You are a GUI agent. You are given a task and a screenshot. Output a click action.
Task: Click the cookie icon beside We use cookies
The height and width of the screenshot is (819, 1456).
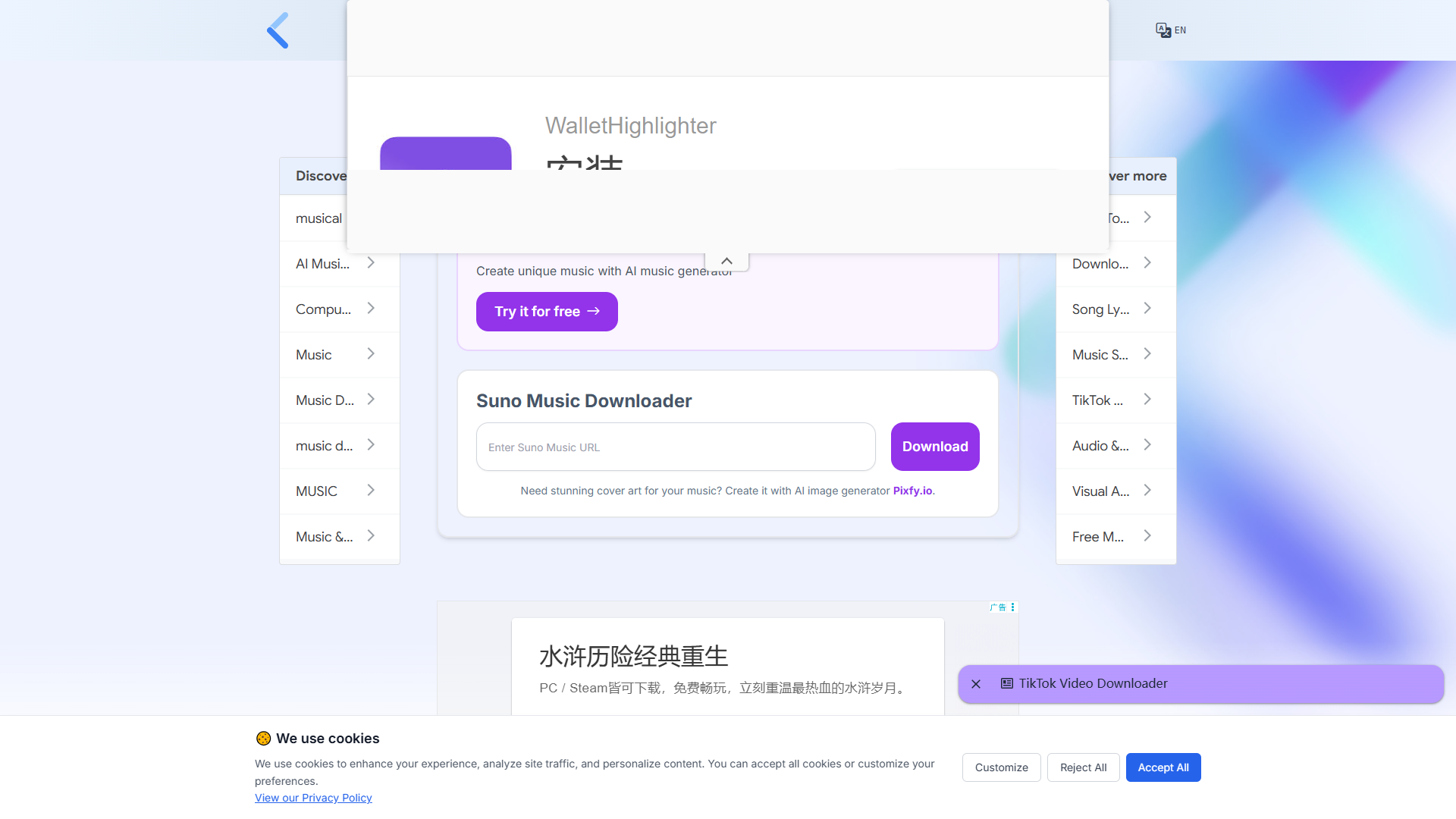tap(263, 739)
